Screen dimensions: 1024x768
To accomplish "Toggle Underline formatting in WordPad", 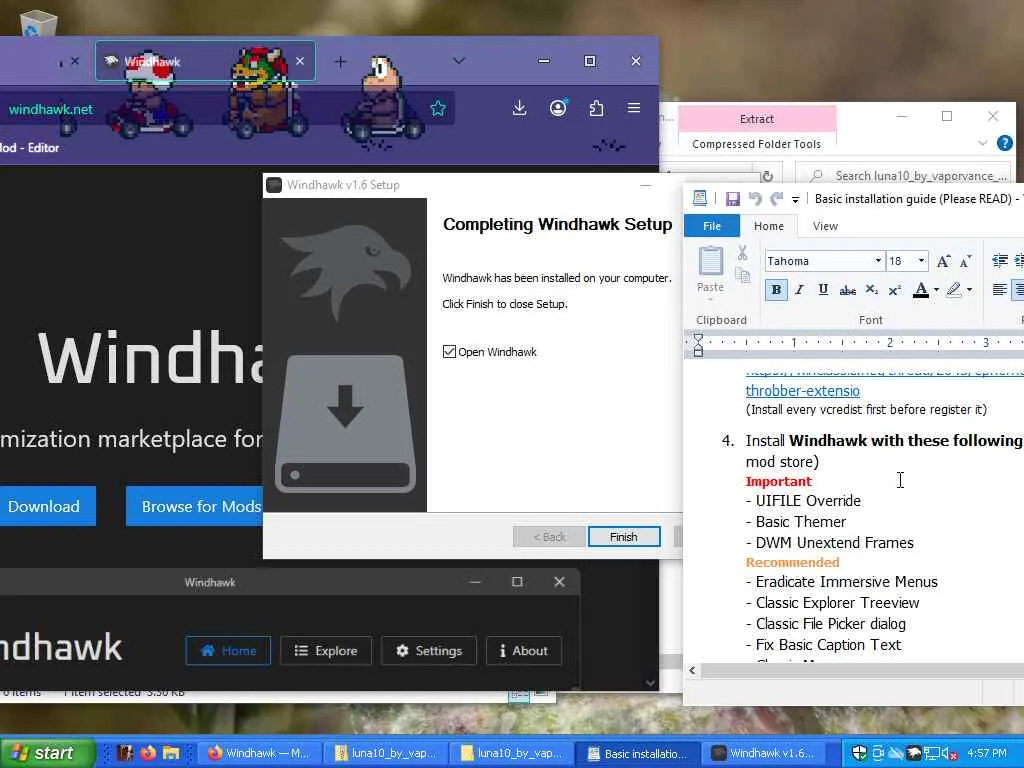I will pyautogui.click(x=823, y=290).
